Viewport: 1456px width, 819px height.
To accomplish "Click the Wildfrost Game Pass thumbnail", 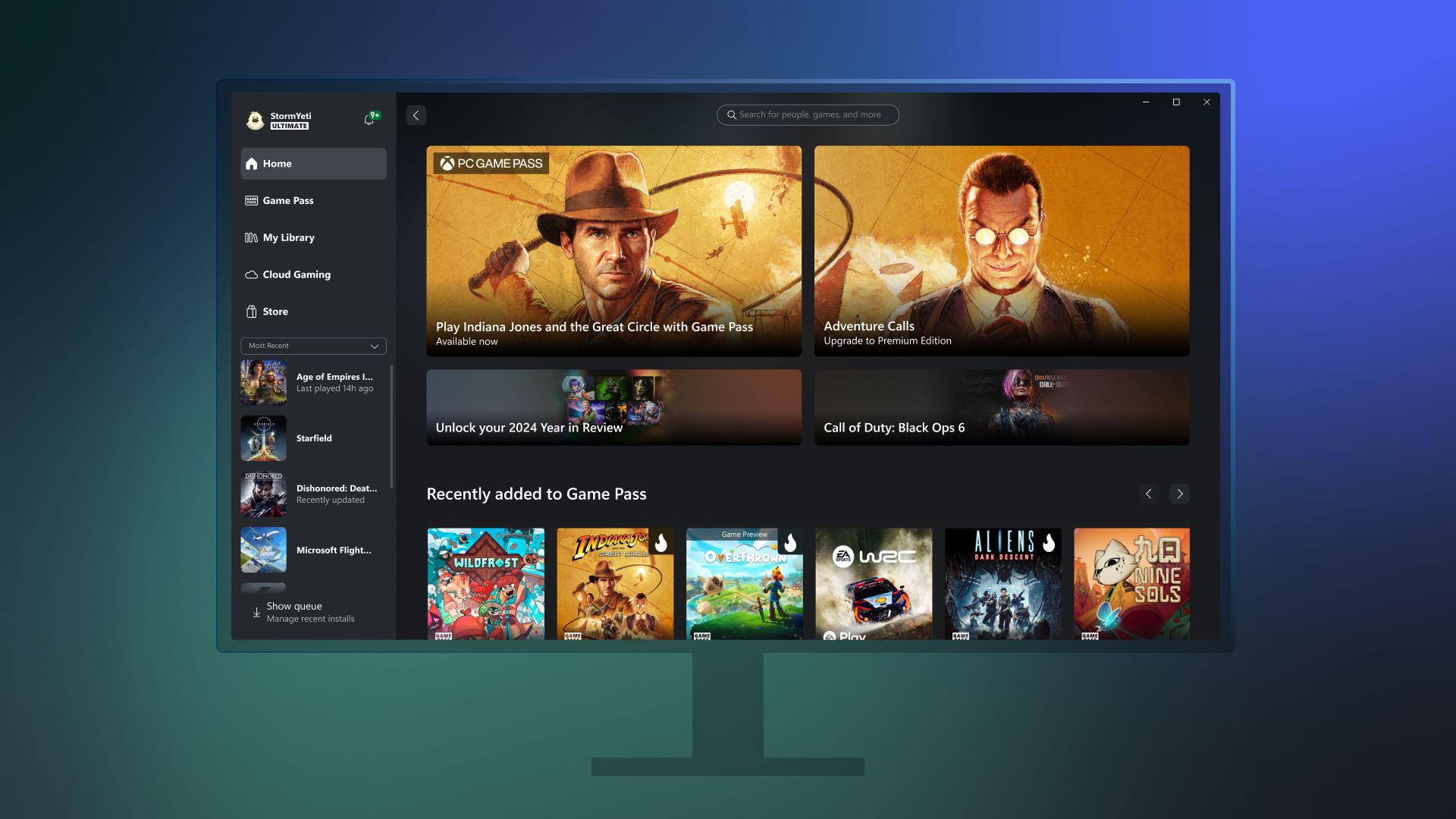I will tap(485, 583).
